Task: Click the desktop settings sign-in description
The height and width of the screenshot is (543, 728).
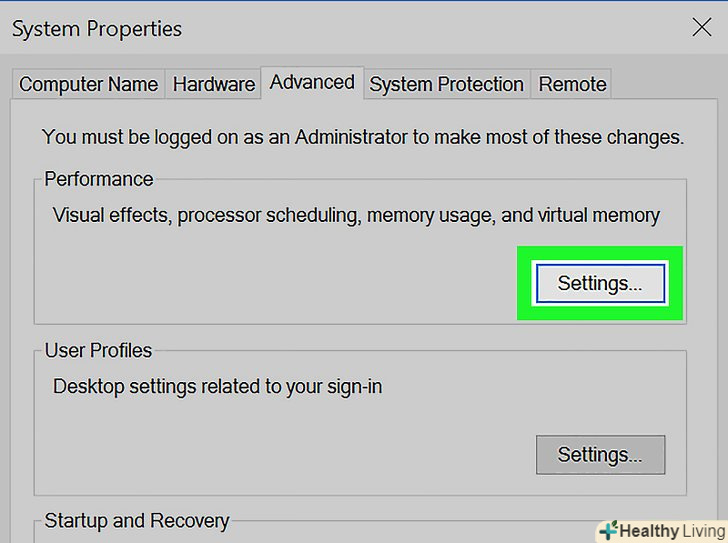Action: pos(217,386)
